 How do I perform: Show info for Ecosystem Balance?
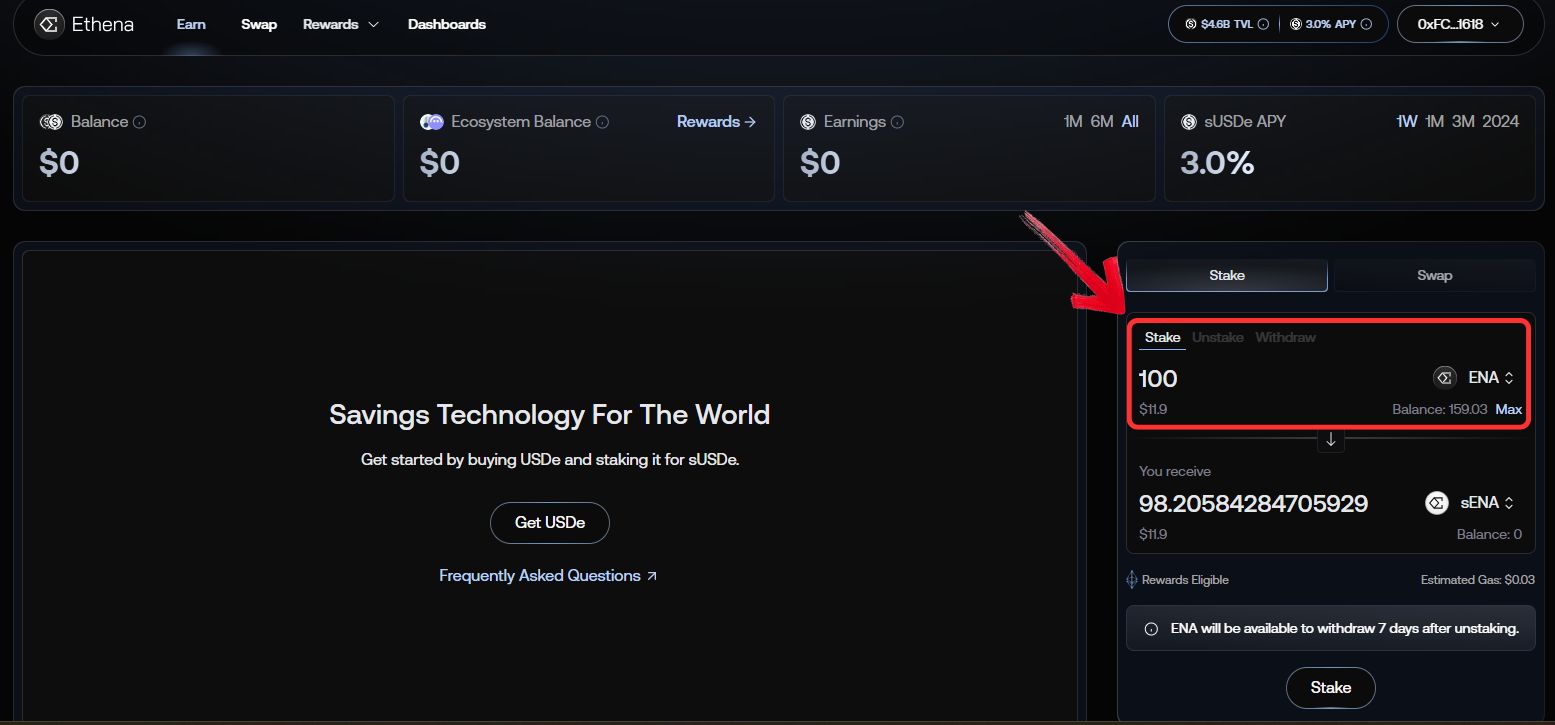pyautogui.click(x=603, y=122)
